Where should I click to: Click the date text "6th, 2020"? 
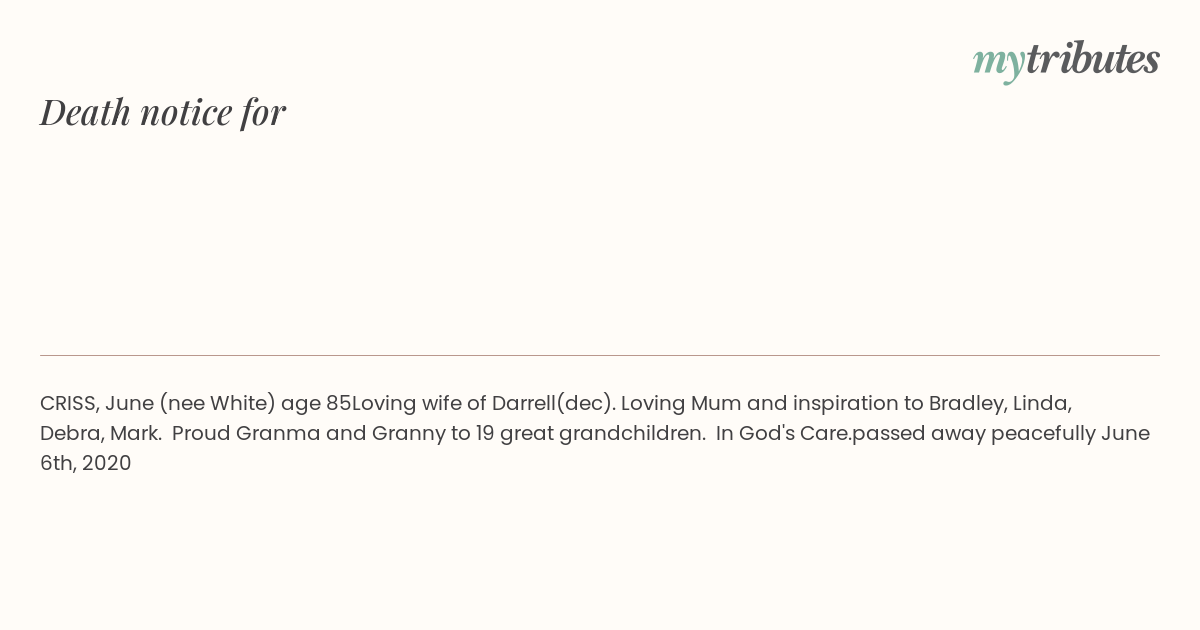(86, 464)
